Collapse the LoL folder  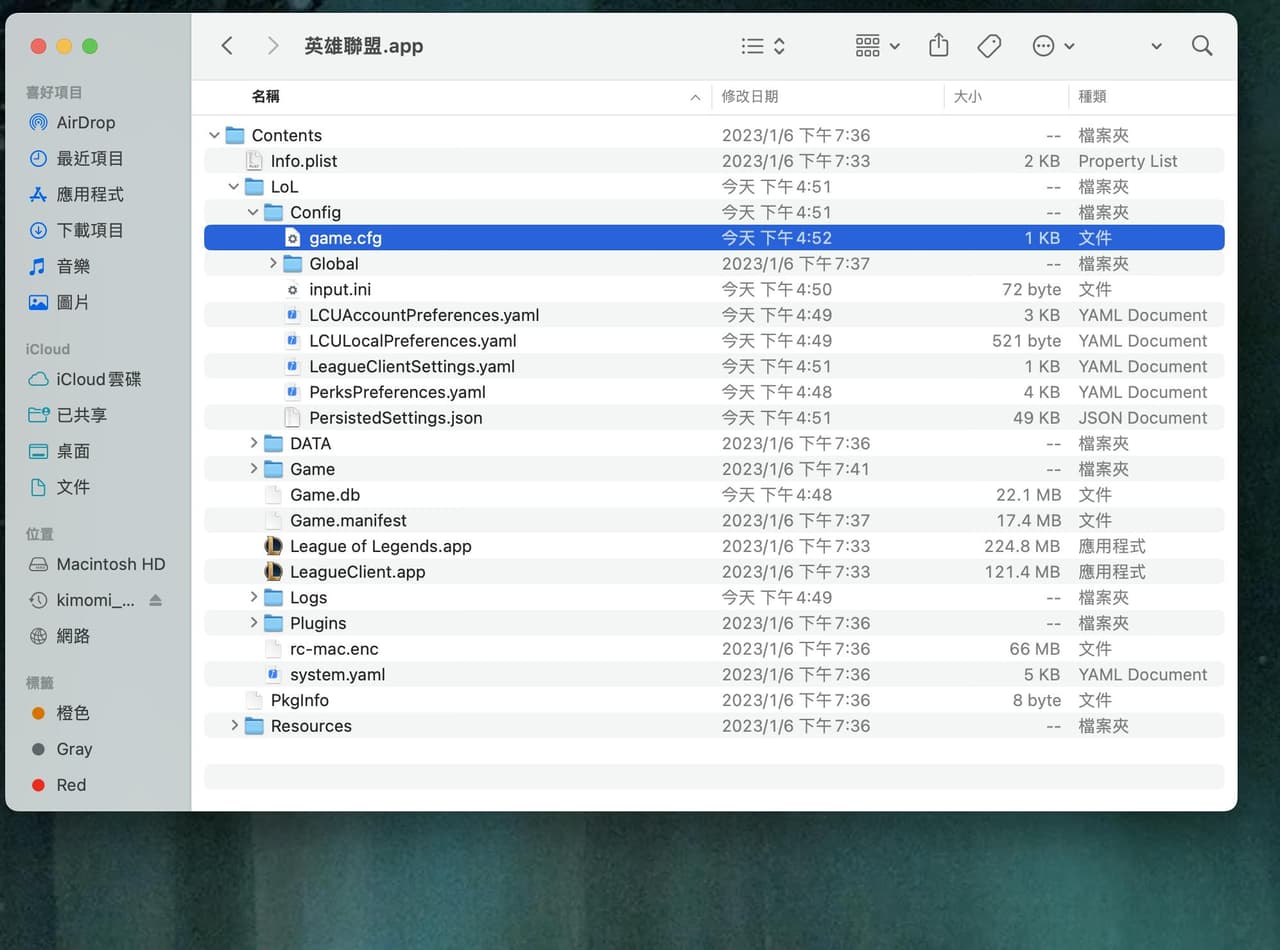click(x=233, y=187)
